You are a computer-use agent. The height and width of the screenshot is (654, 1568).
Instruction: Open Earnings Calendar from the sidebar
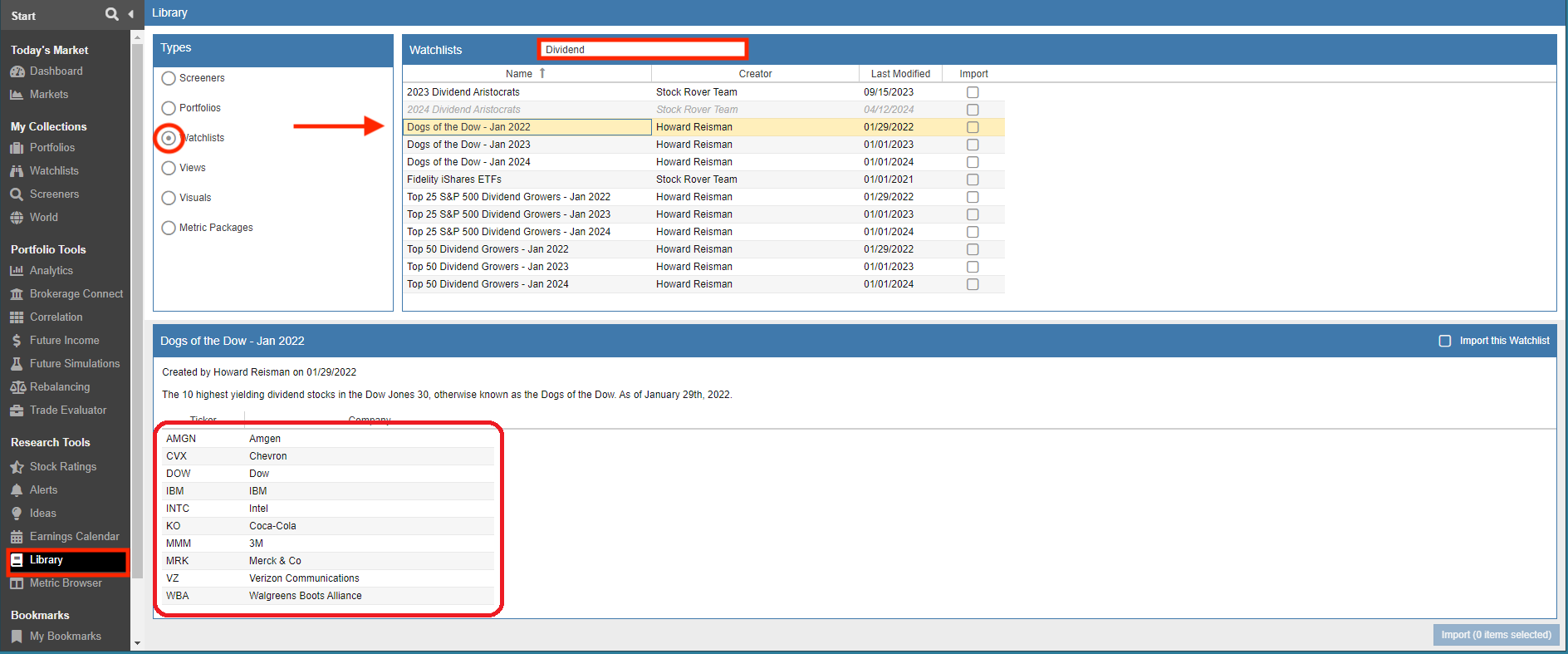coord(74,537)
